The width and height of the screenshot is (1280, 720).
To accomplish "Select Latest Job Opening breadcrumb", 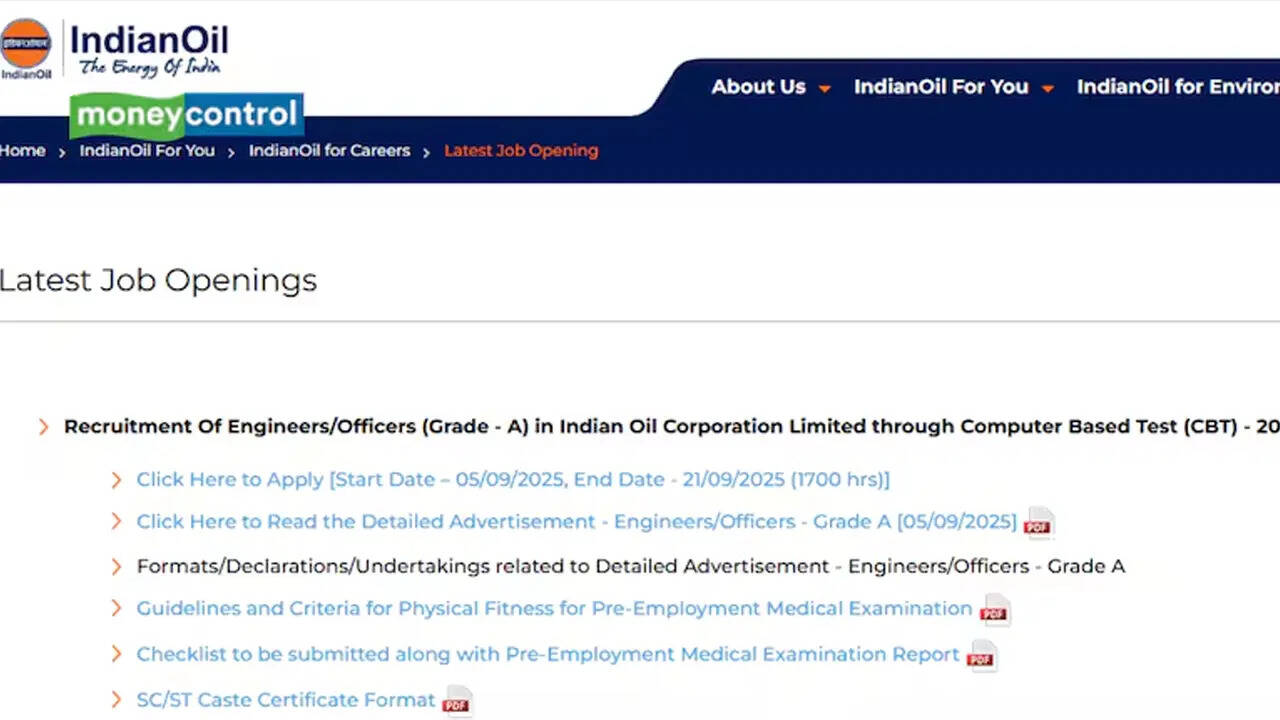I will coord(521,151).
